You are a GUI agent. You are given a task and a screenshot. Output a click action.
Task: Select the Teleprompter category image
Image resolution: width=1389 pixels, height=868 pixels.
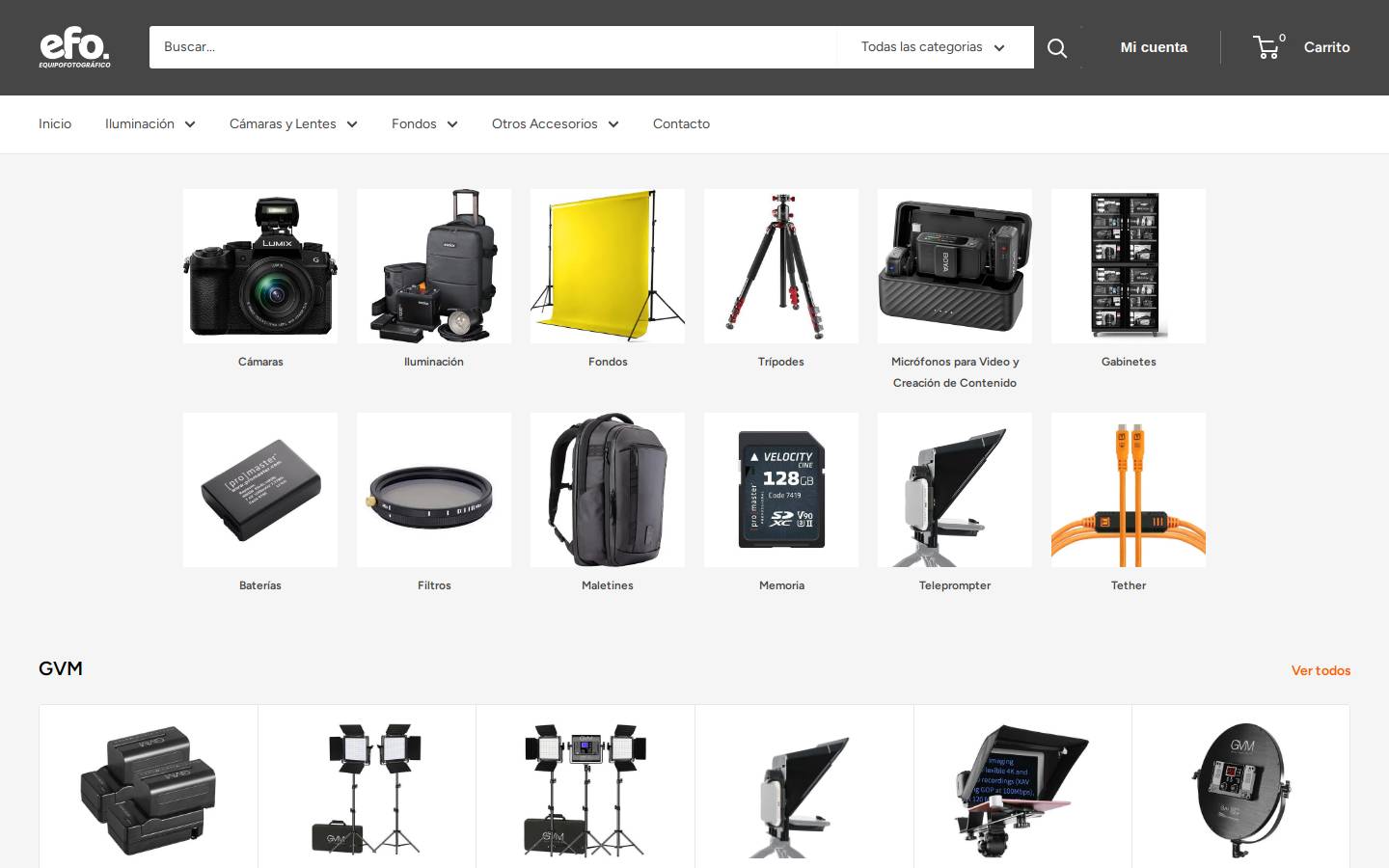(955, 490)
